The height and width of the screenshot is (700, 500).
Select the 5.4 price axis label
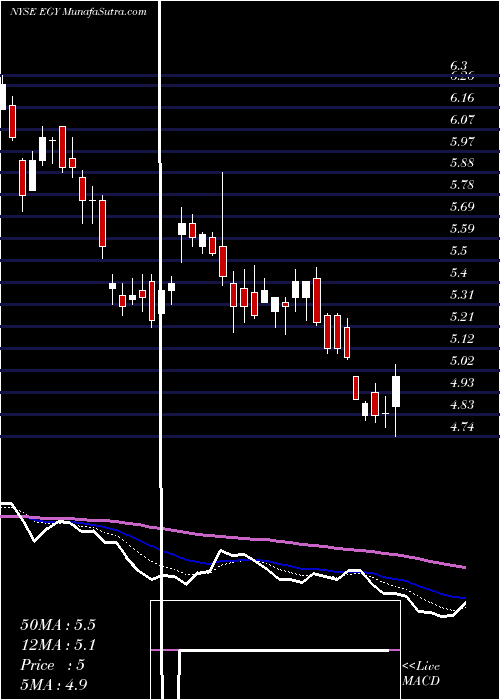(459, 273)
